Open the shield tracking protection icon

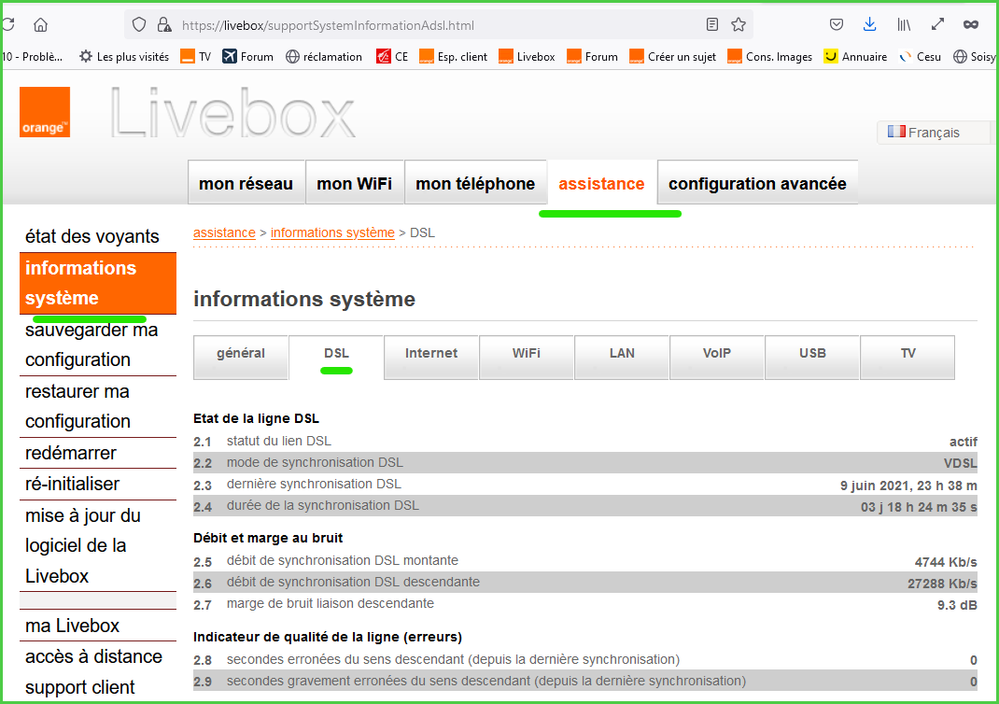[139, 25]
